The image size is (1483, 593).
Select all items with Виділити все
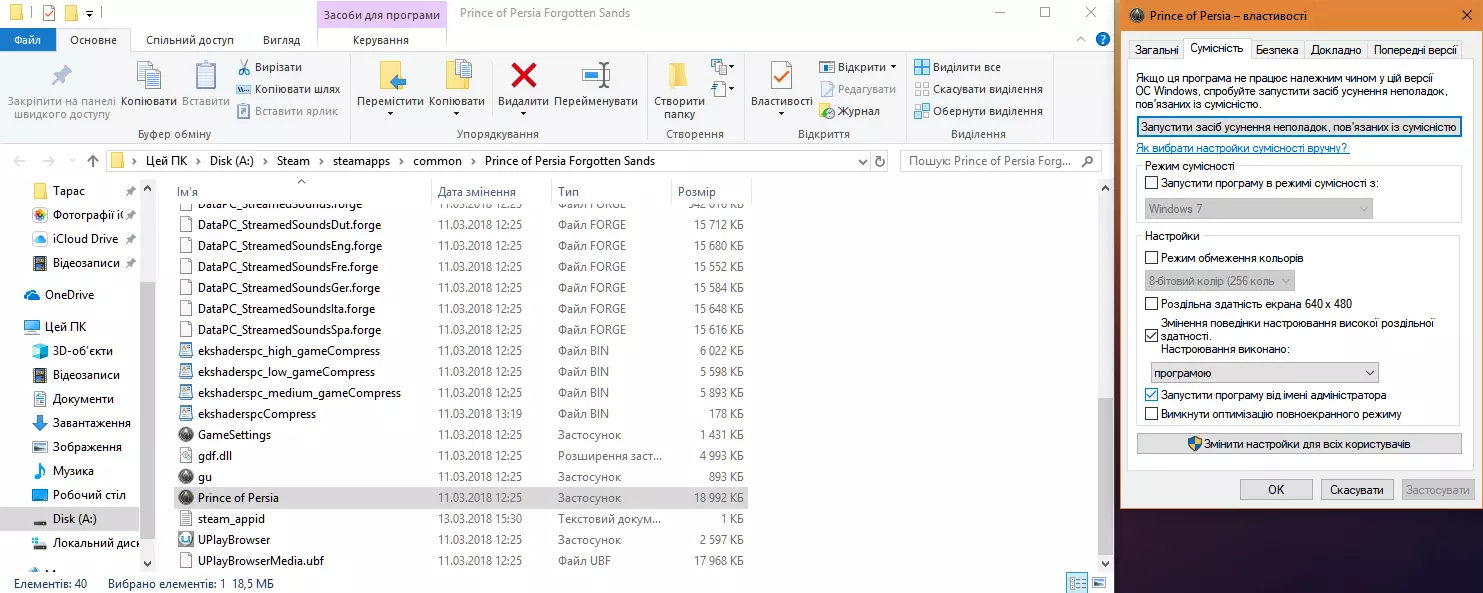958,67
